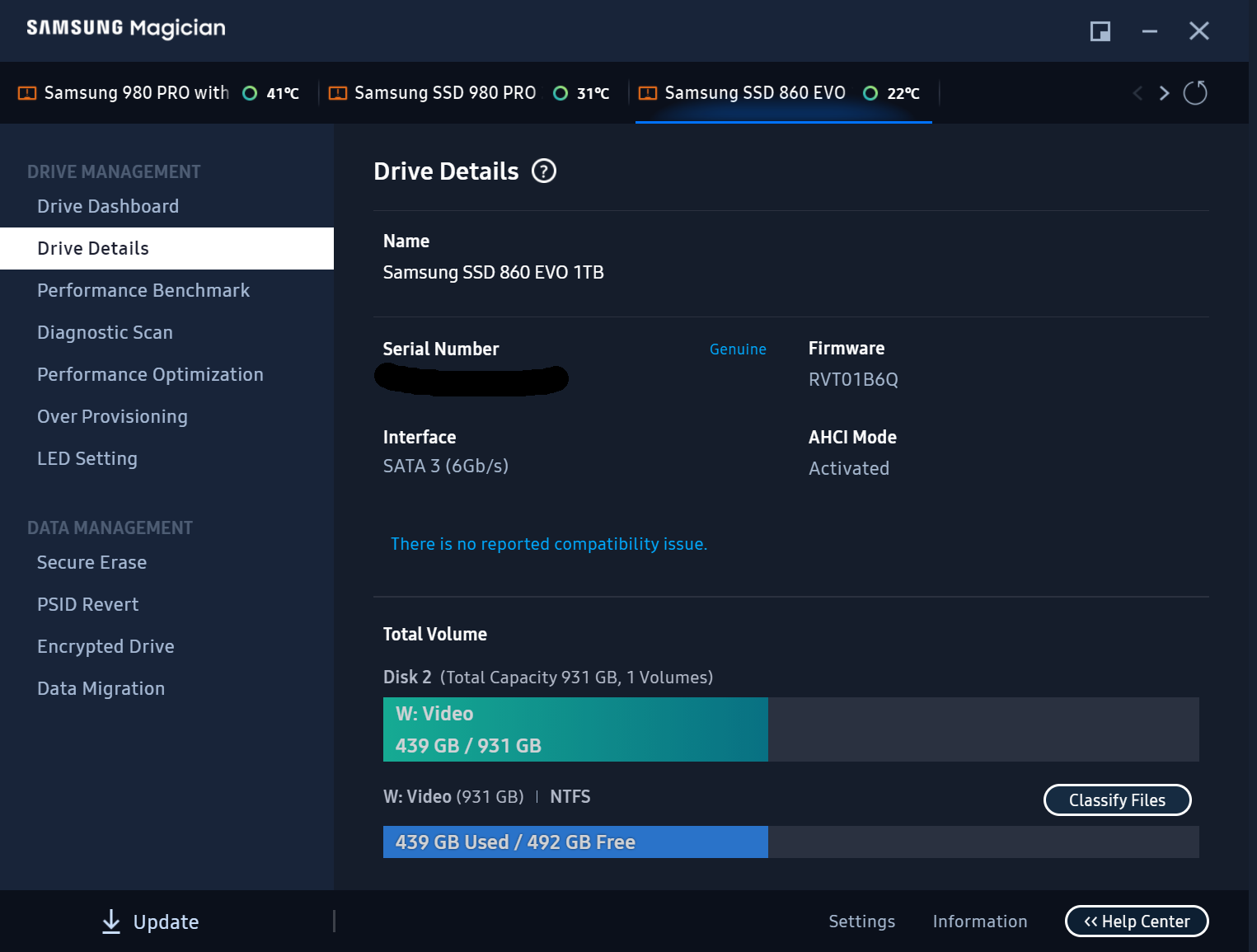Click the download arrow icon beside Update
Screen dimensions: 1257x952
click(x=111, y=922)
